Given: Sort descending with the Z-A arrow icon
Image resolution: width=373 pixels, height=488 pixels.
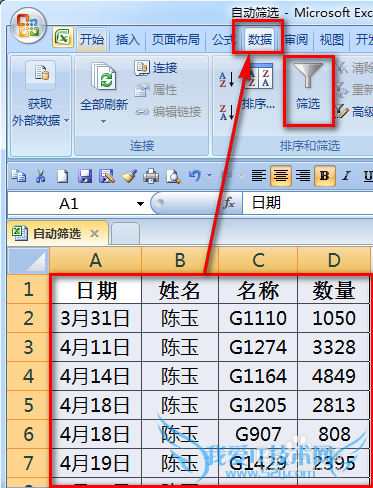Looking at the screenshot, I should coord(227,112).
